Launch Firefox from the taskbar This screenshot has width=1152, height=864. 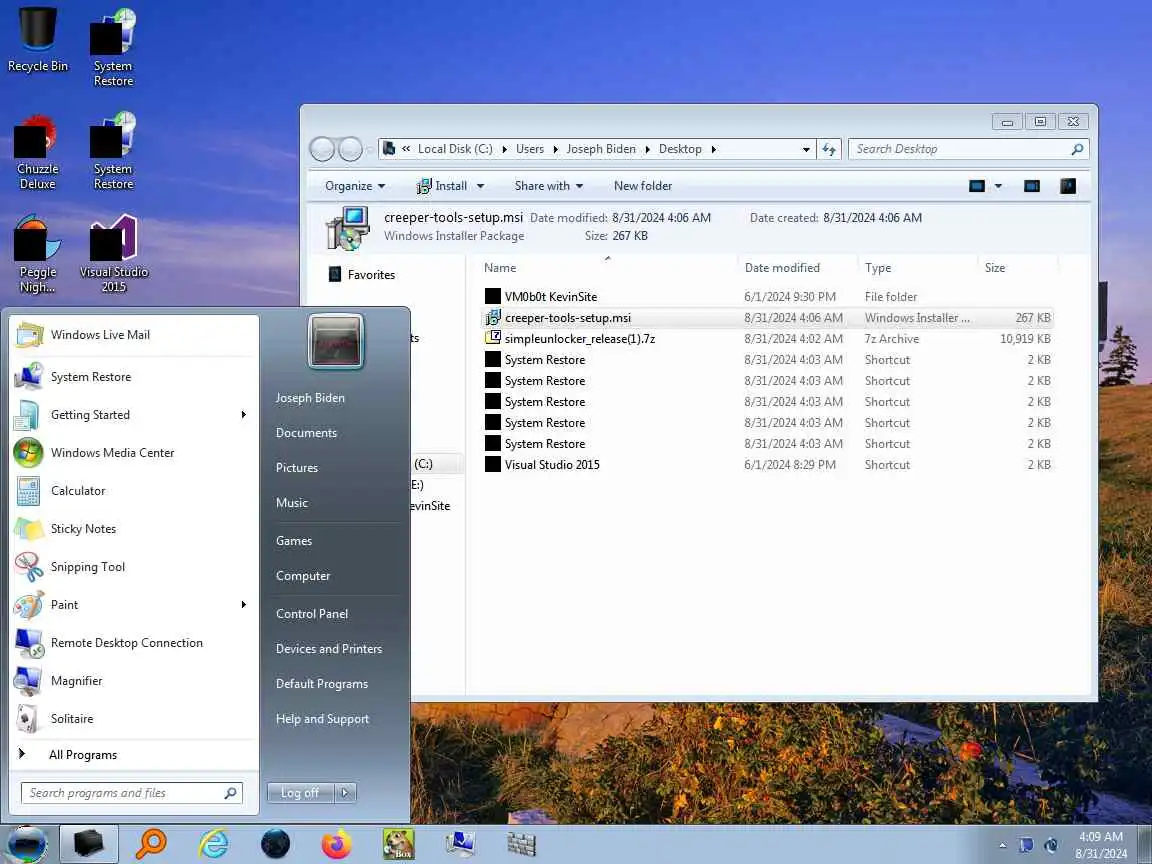(x=336, y=844)
